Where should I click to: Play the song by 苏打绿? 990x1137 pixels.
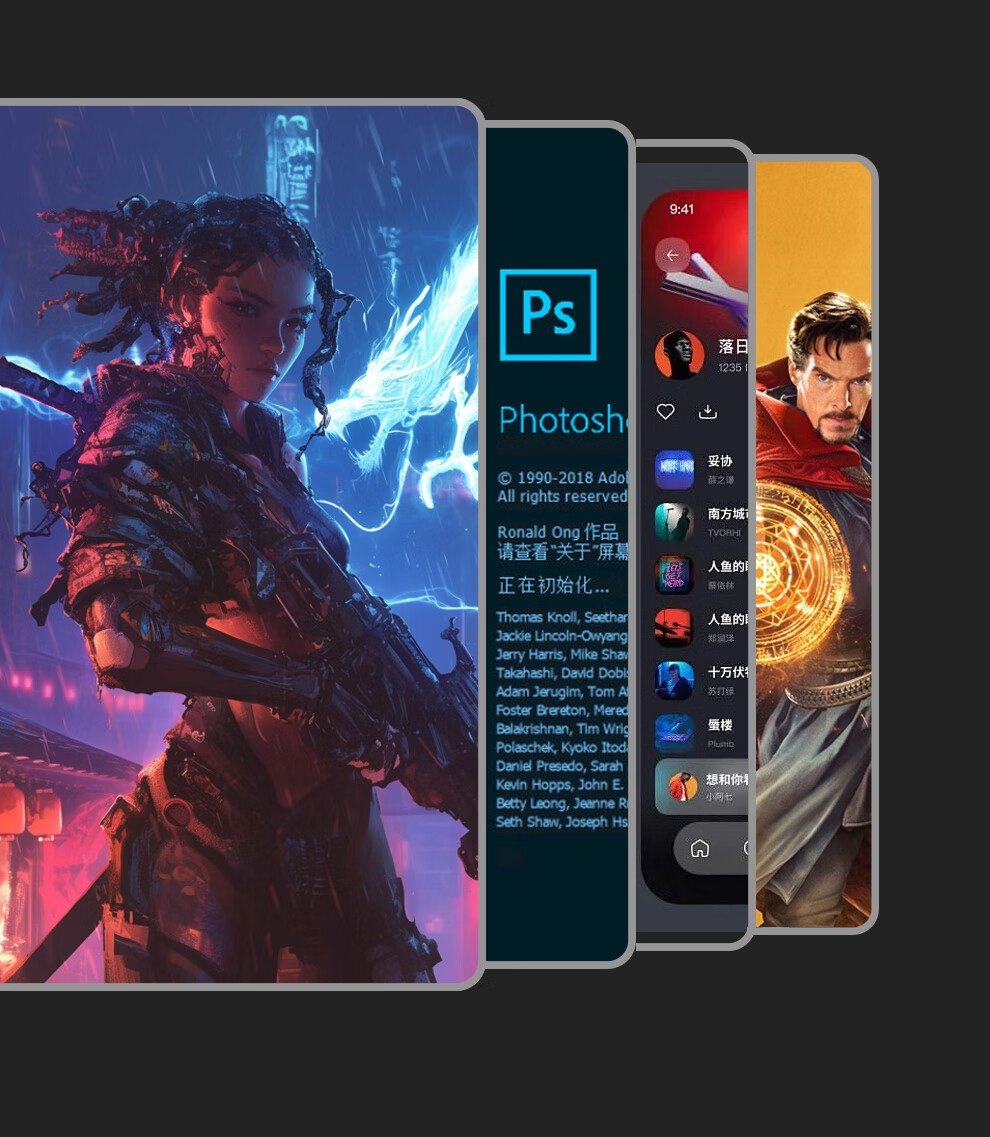coord(701,681)
